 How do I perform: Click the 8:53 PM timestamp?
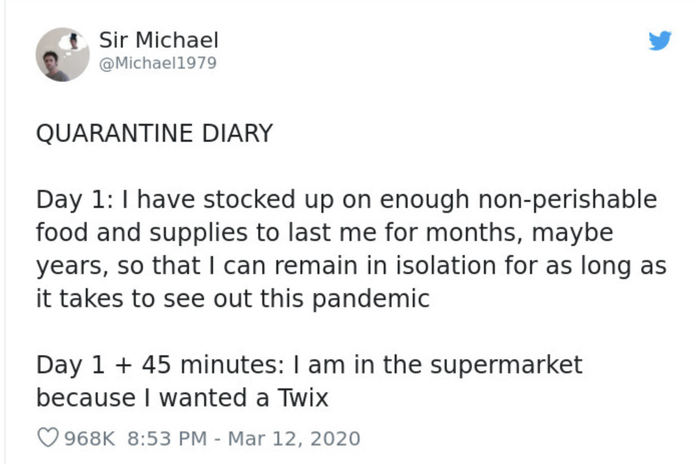(x=164, y=438)
